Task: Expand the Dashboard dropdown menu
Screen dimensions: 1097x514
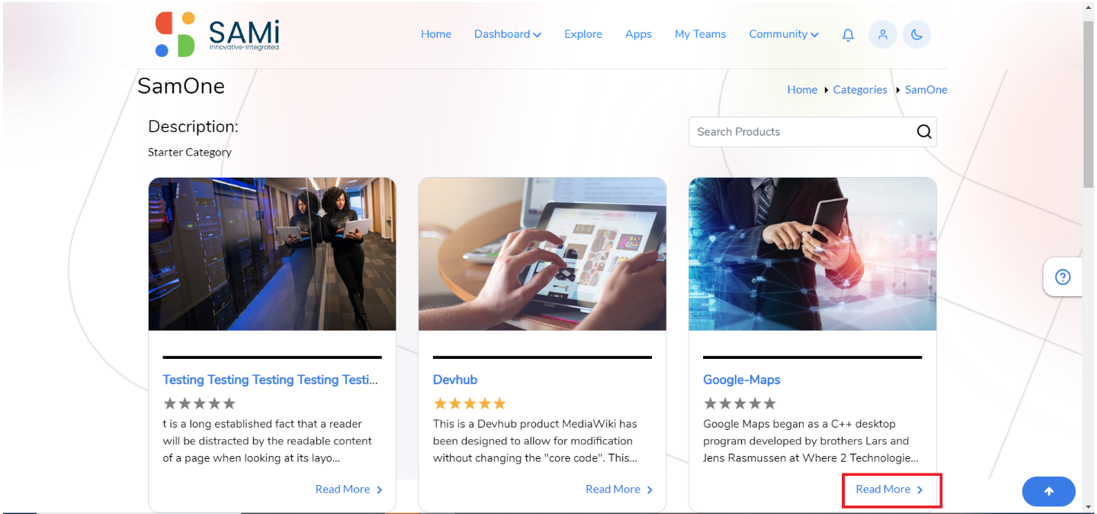Action: (507, 34)
